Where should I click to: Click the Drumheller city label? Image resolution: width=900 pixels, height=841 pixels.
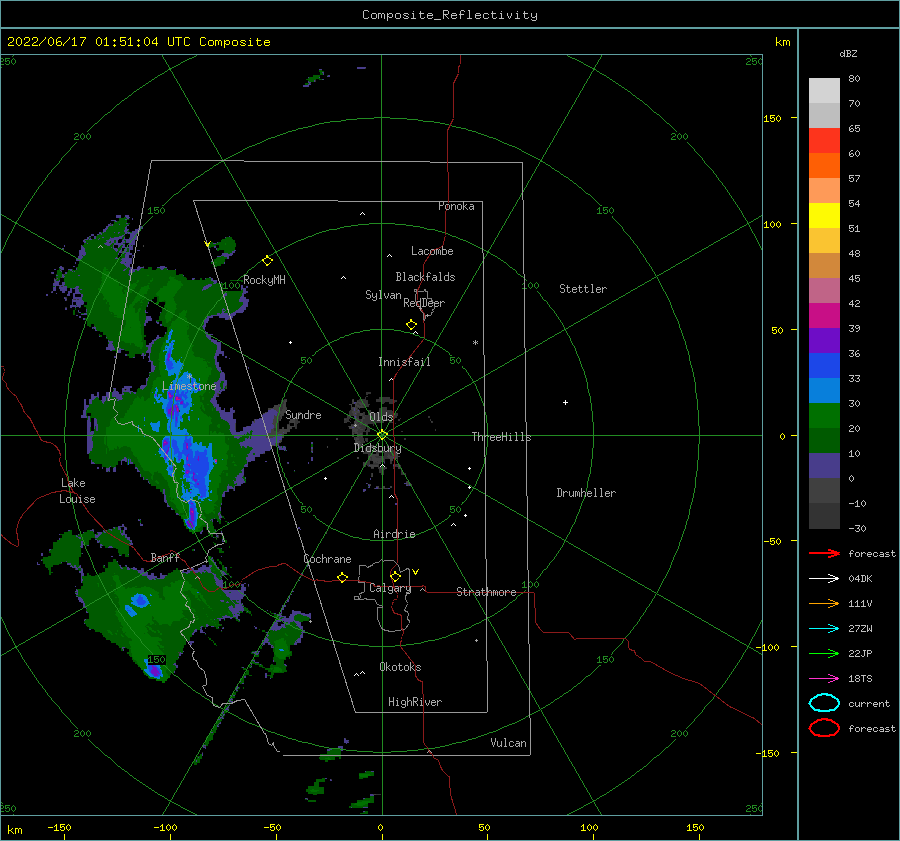[586, 493]
